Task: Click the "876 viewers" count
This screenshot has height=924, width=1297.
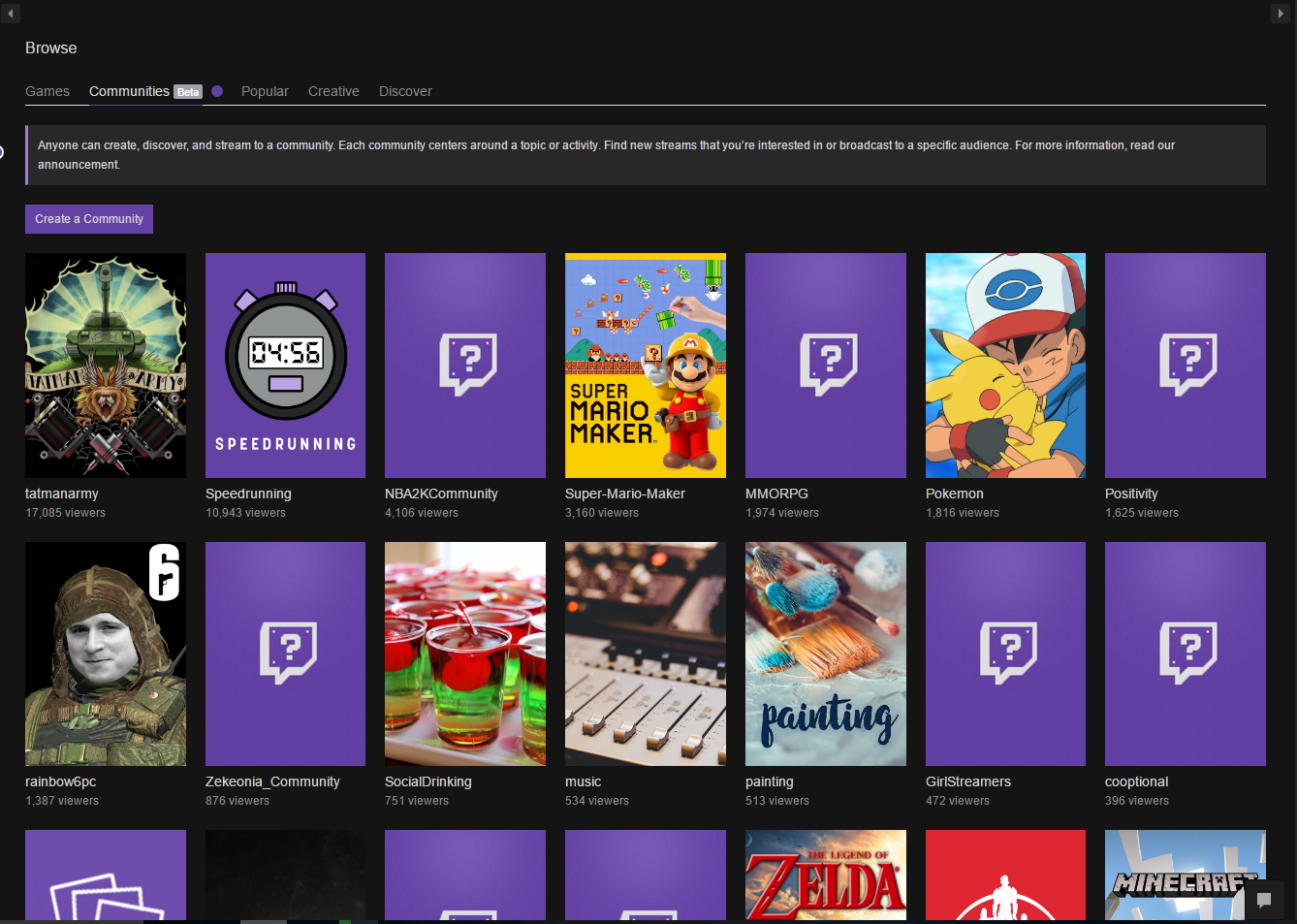Action: pos(237,801)
